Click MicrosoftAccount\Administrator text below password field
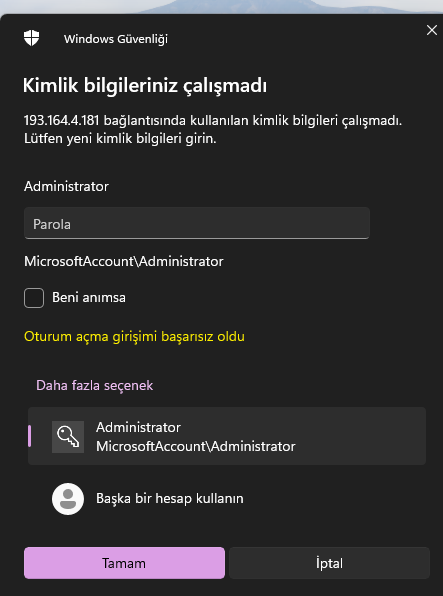 [124, 262]
